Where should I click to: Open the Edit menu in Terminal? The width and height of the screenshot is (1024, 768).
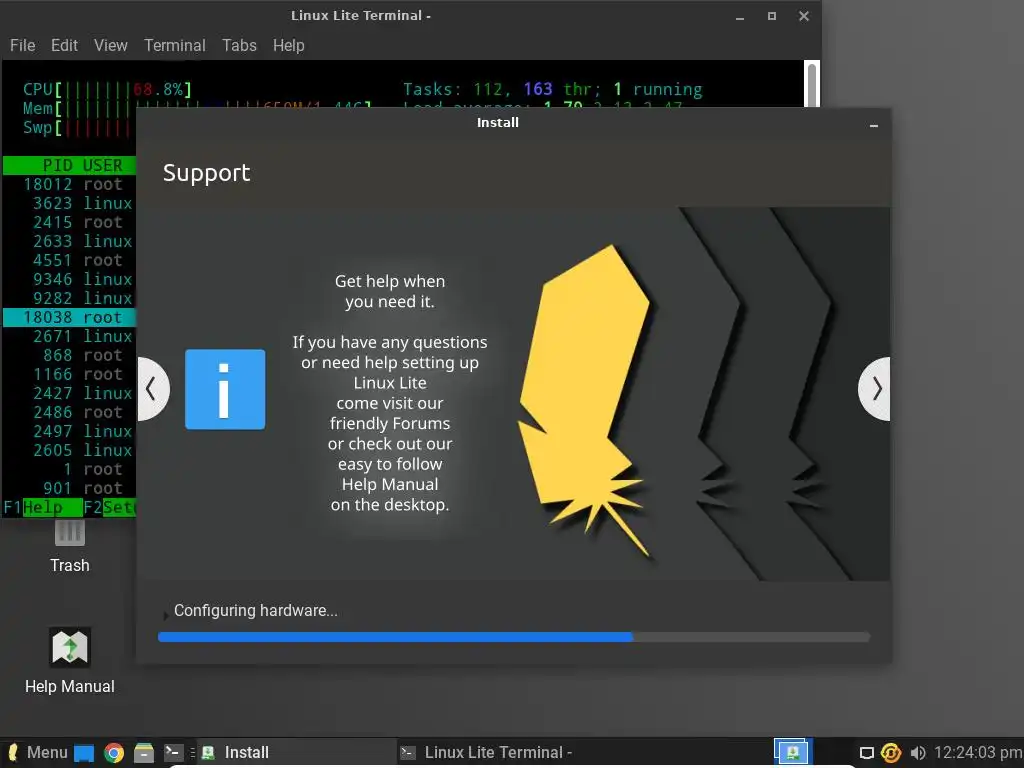[x=64, y=45]
